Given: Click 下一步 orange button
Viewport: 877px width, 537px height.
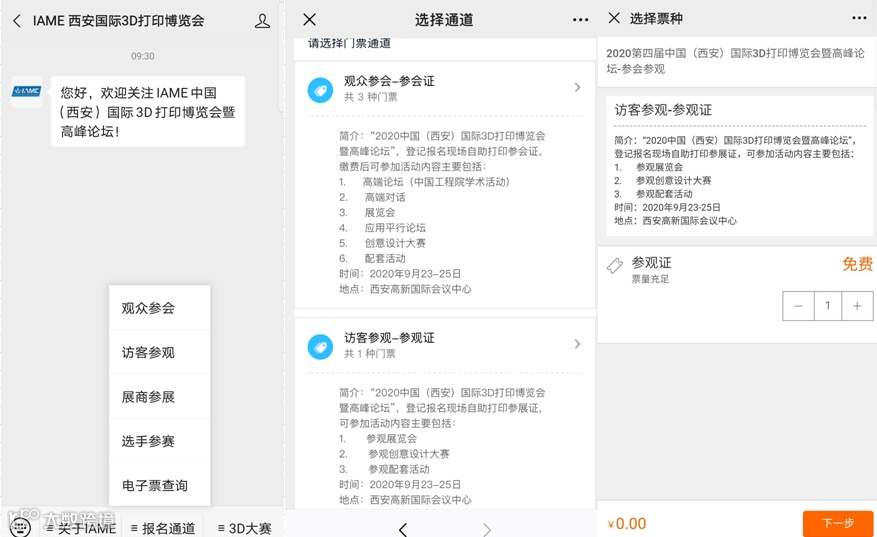Looking at the screenshot, I should (838, 524).
